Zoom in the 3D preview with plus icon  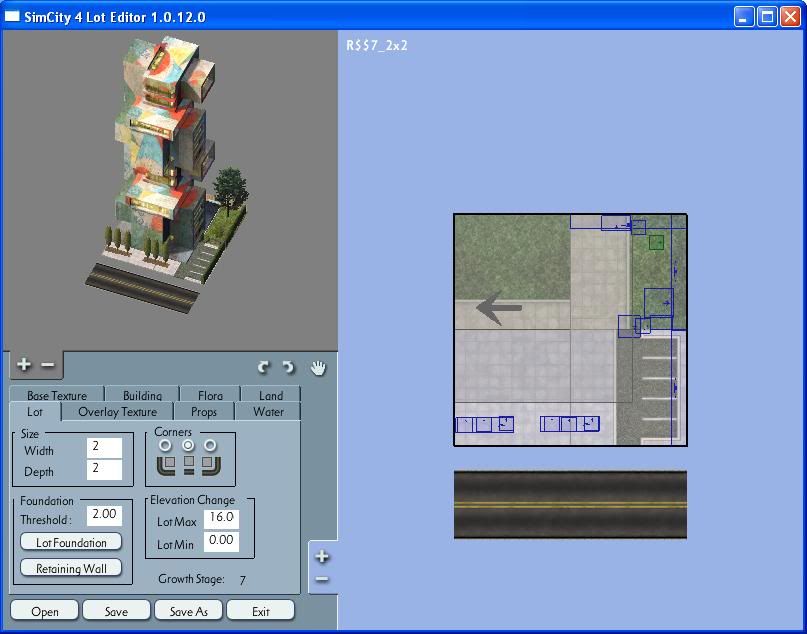(24, 365)
